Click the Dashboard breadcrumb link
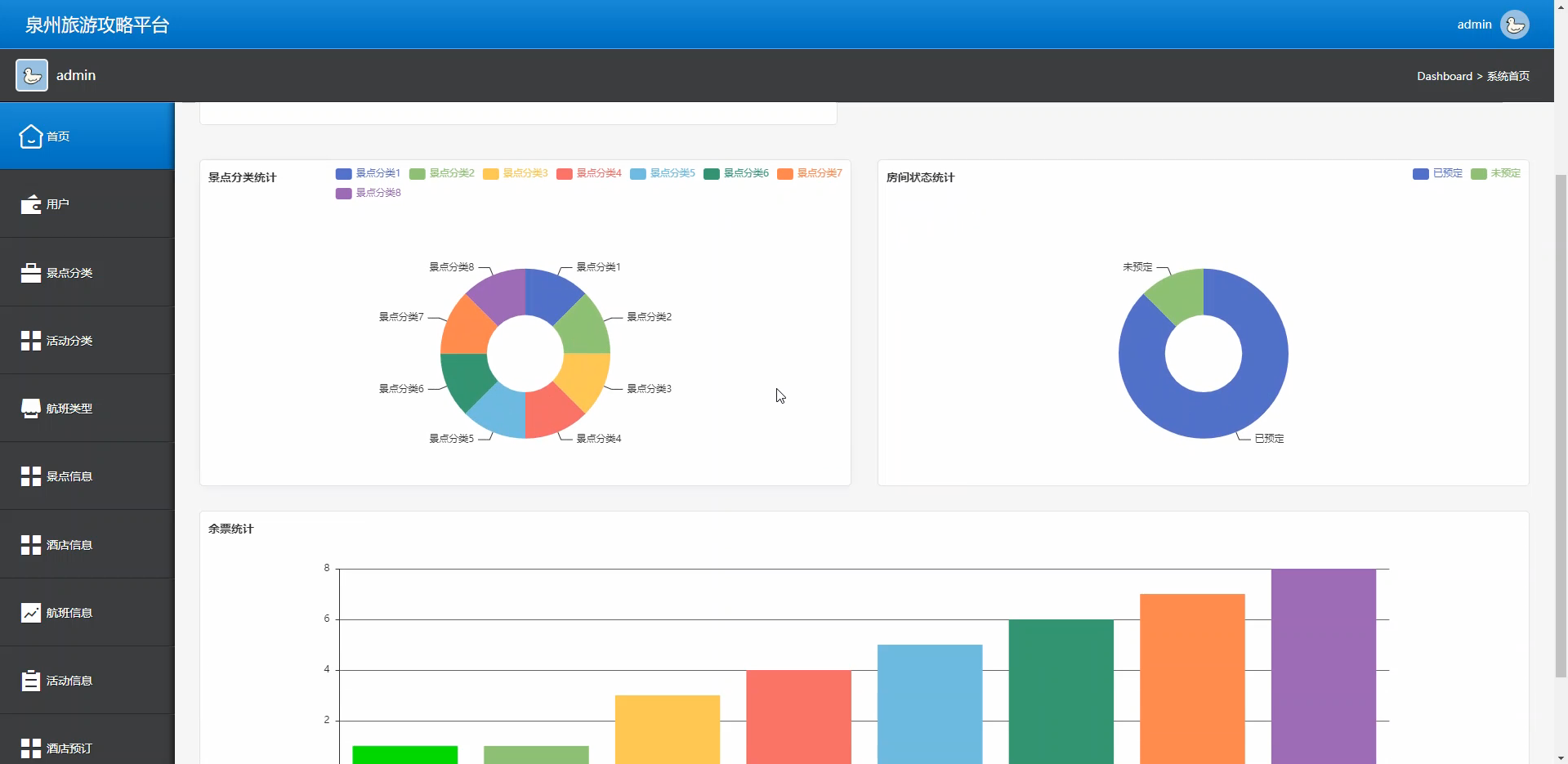The width and height of the screenshot is (1568, 764). point(1445,76)
